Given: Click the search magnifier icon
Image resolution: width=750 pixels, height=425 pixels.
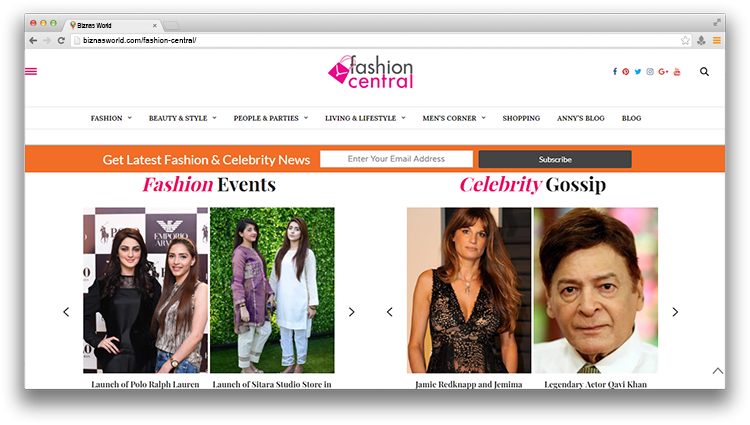Looking at the screenshot, I should point(704,72).
